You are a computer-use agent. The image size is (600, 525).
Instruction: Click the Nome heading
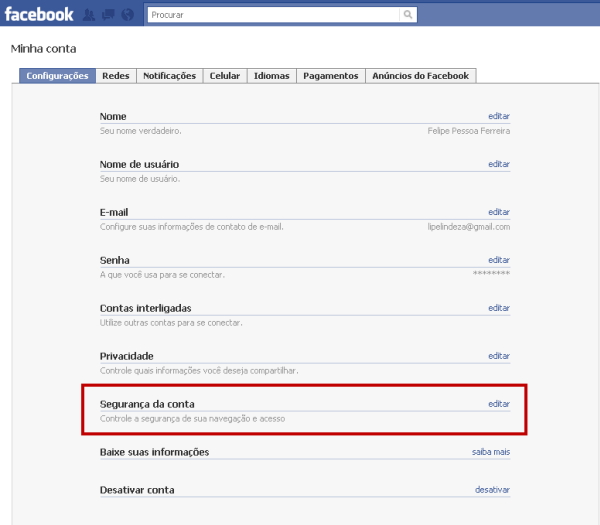pos(113,116)
